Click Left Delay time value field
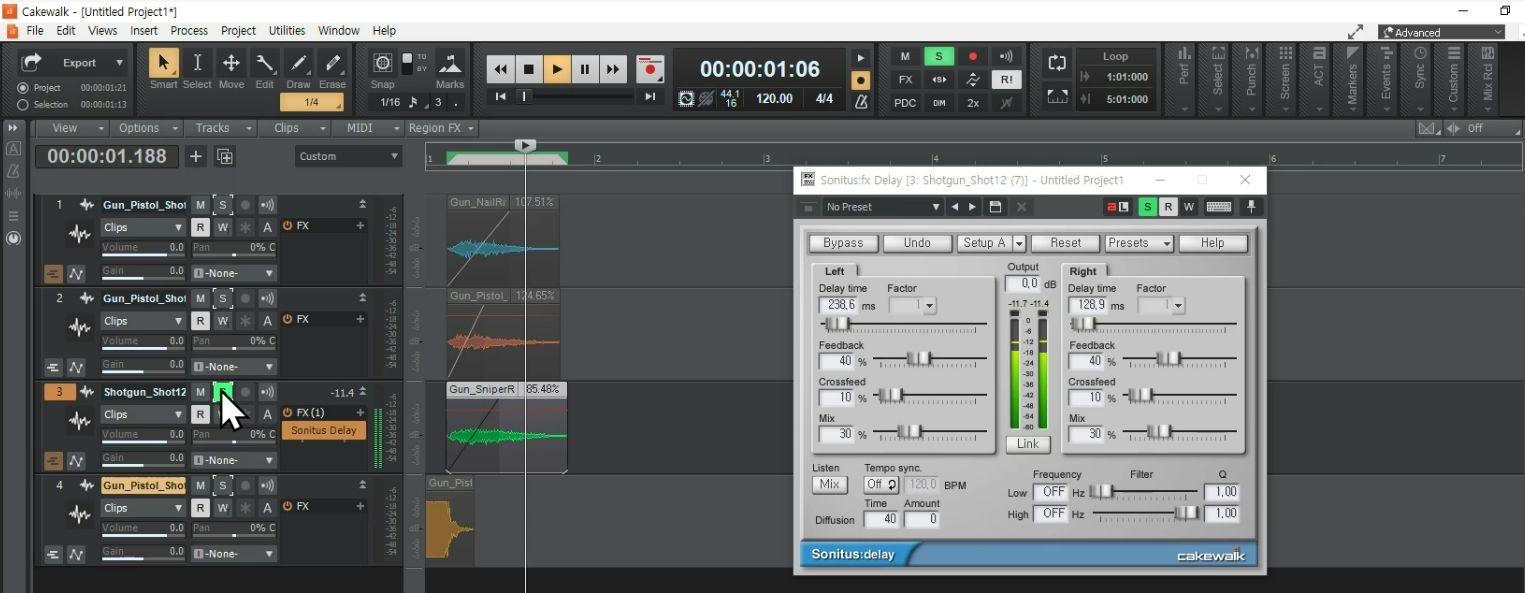Viewport: 1525px width, 593px height. click(839, 305)
